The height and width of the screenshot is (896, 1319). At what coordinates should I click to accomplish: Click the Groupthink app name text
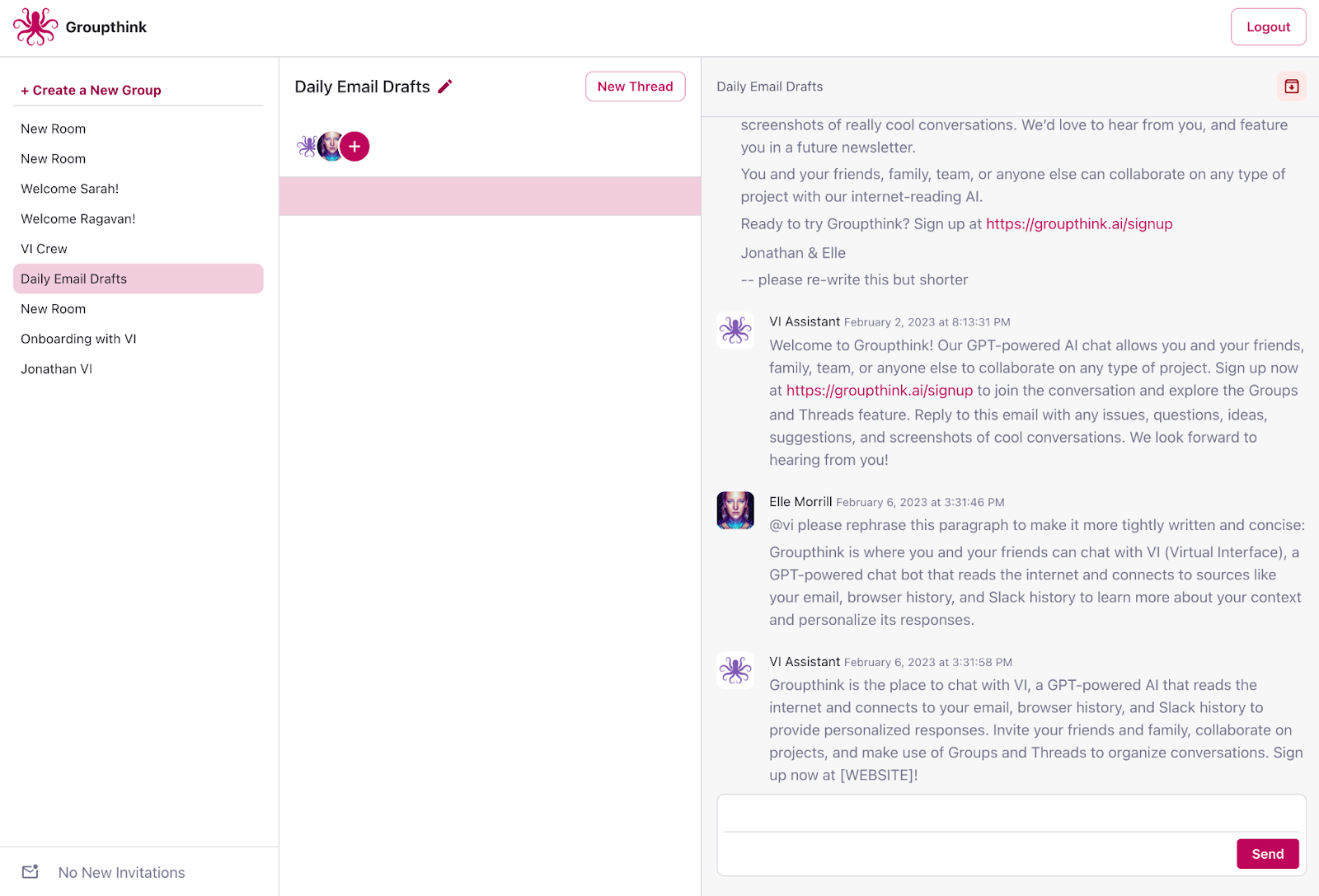tap(106, 27)
